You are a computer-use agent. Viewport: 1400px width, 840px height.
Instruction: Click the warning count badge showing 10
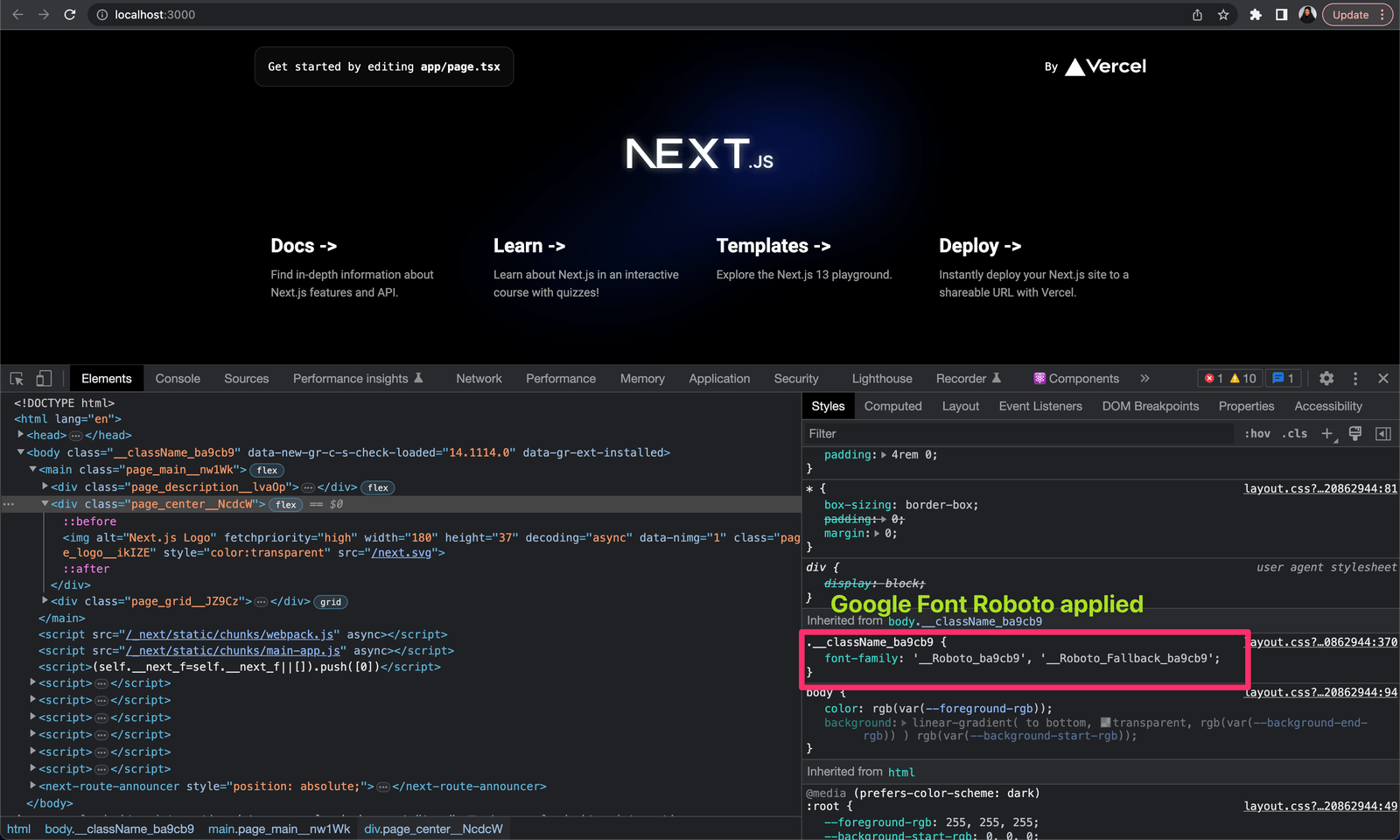(x=1243, y=379)
